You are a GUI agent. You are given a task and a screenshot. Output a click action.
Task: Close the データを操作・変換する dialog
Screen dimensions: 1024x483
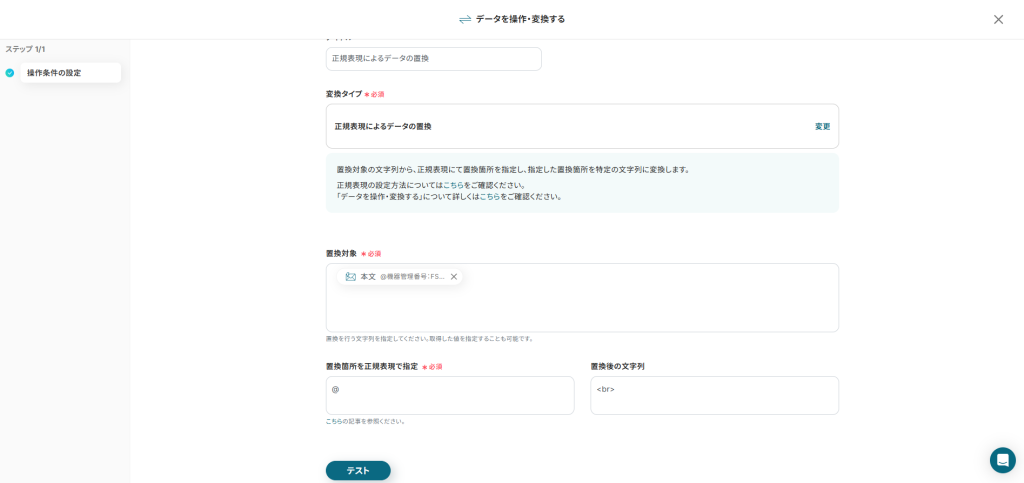click(x=998, y=19)
